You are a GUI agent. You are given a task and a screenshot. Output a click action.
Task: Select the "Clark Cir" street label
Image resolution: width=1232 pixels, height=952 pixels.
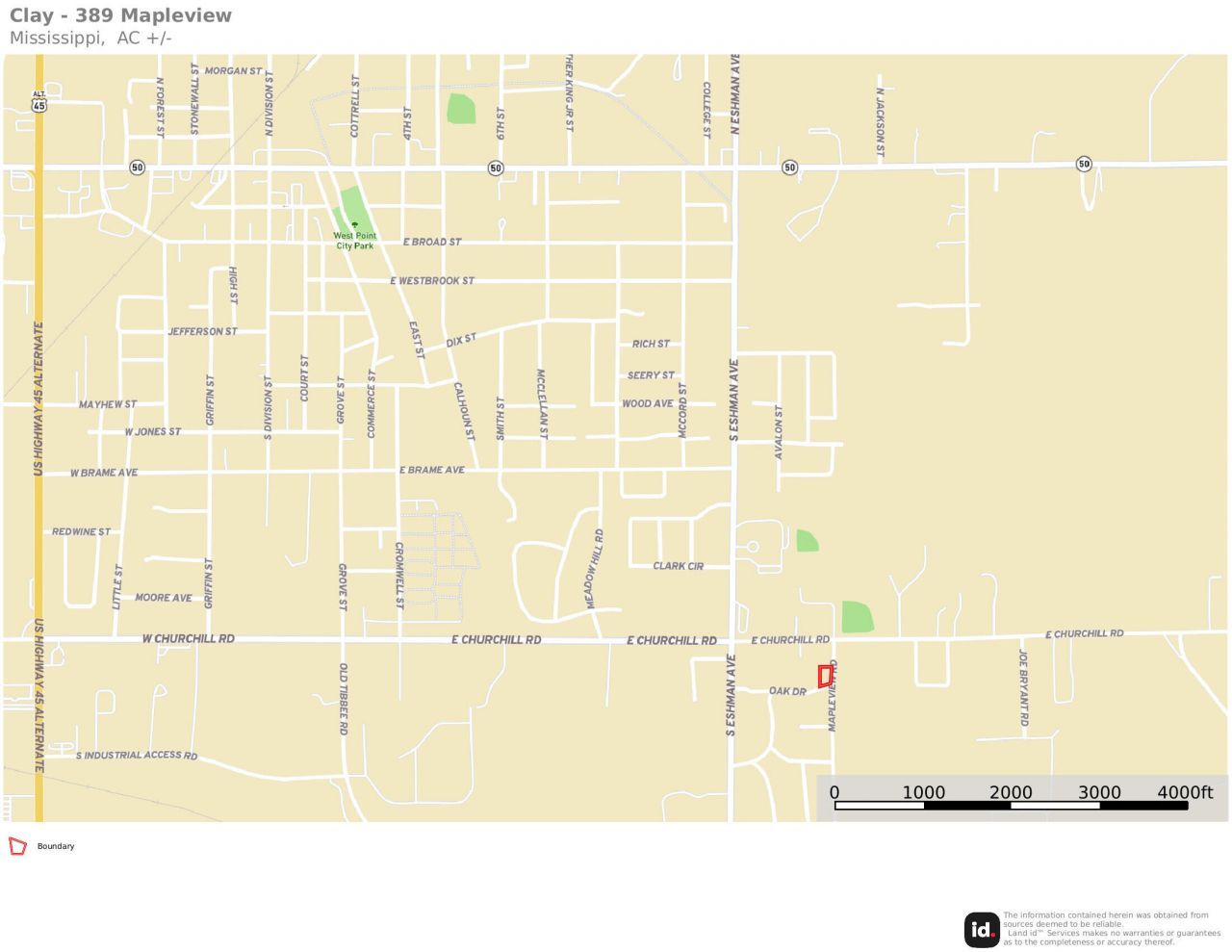pyautogui.click(x=678, y=566)
